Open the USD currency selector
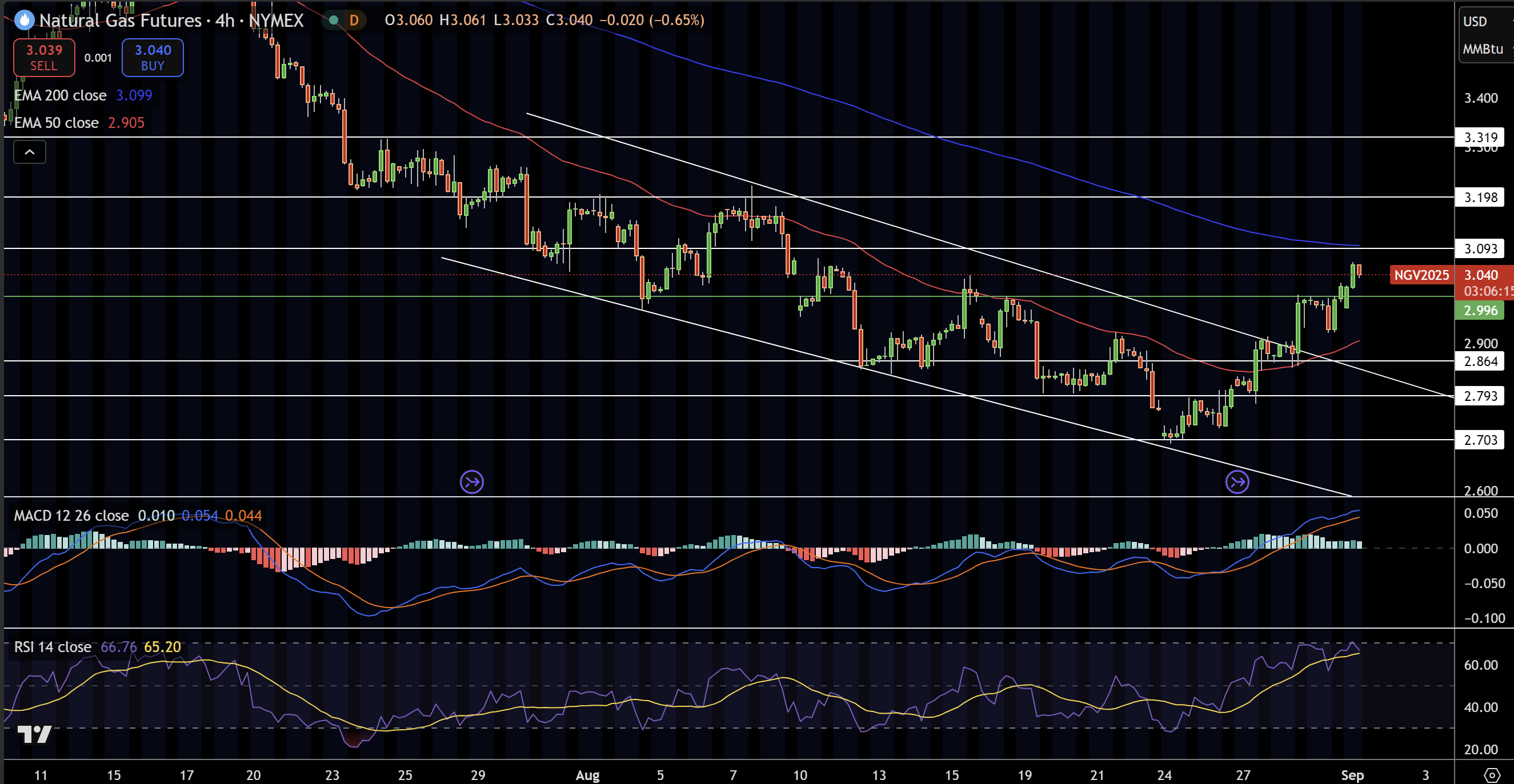 [x=1475, y=22]
